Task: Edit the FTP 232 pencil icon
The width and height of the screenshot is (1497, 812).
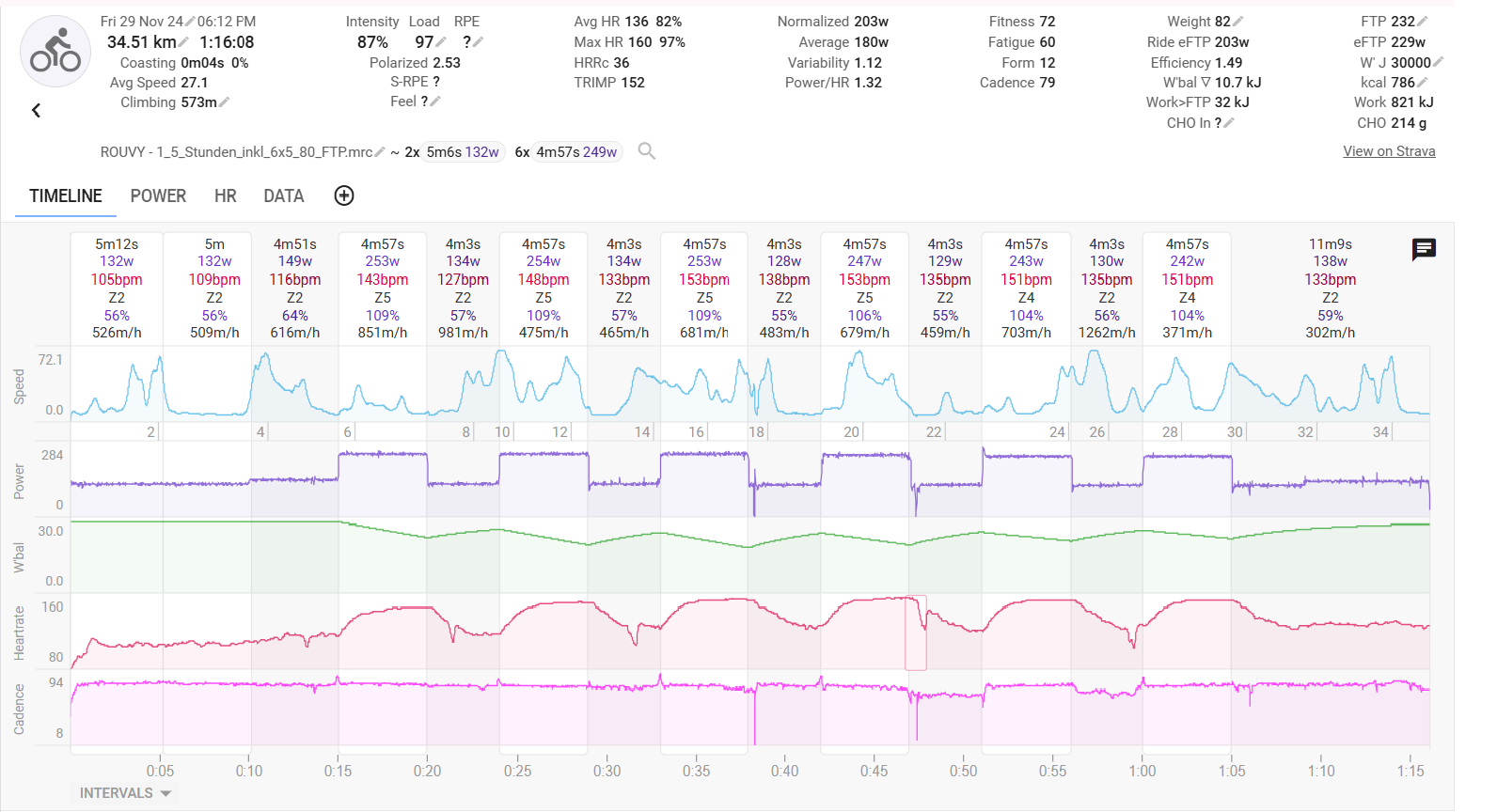Action: click(1422, 22)
